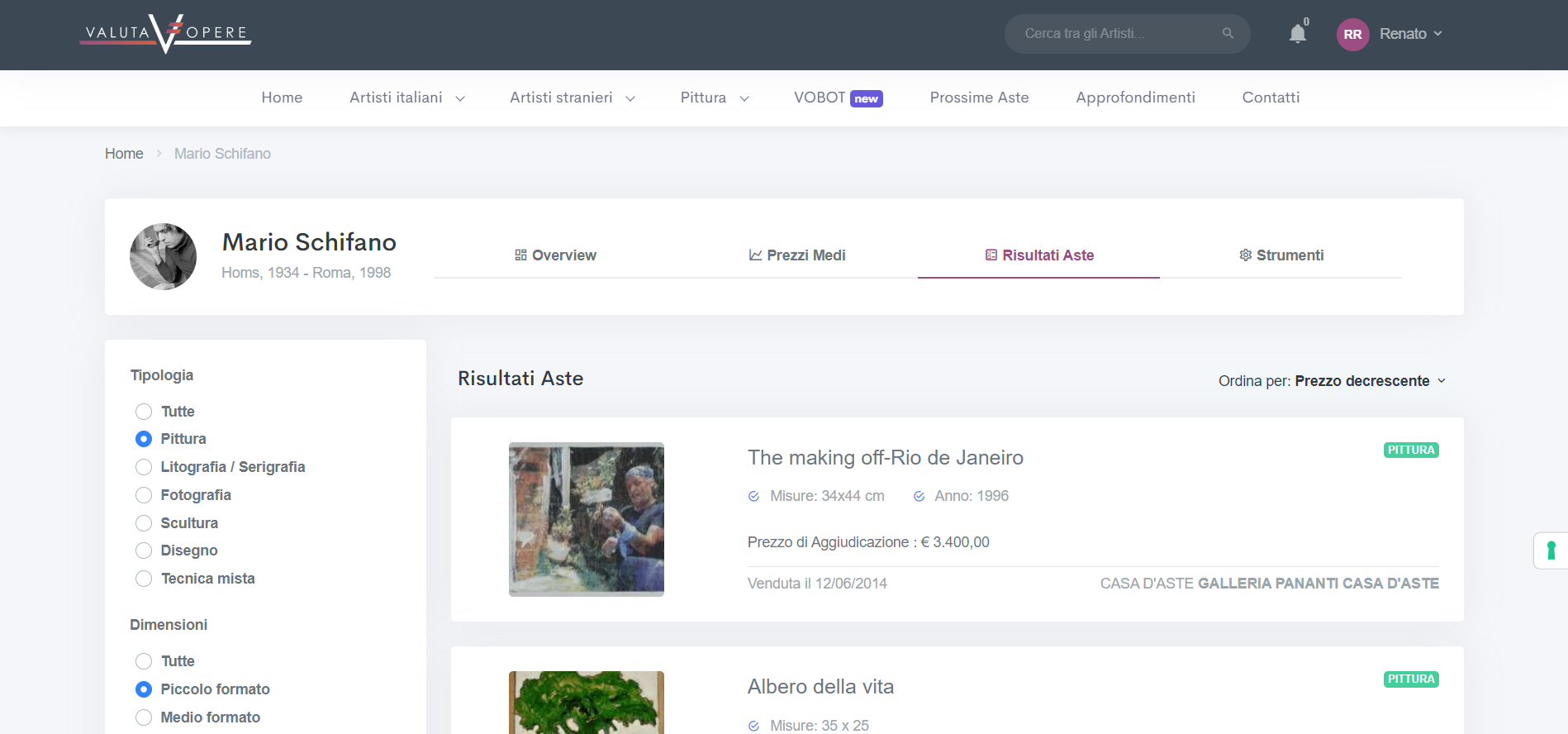Select the Pittura radio button
Image resolution: width=1568 pixels, height=734 pixels.
[144, 439]
